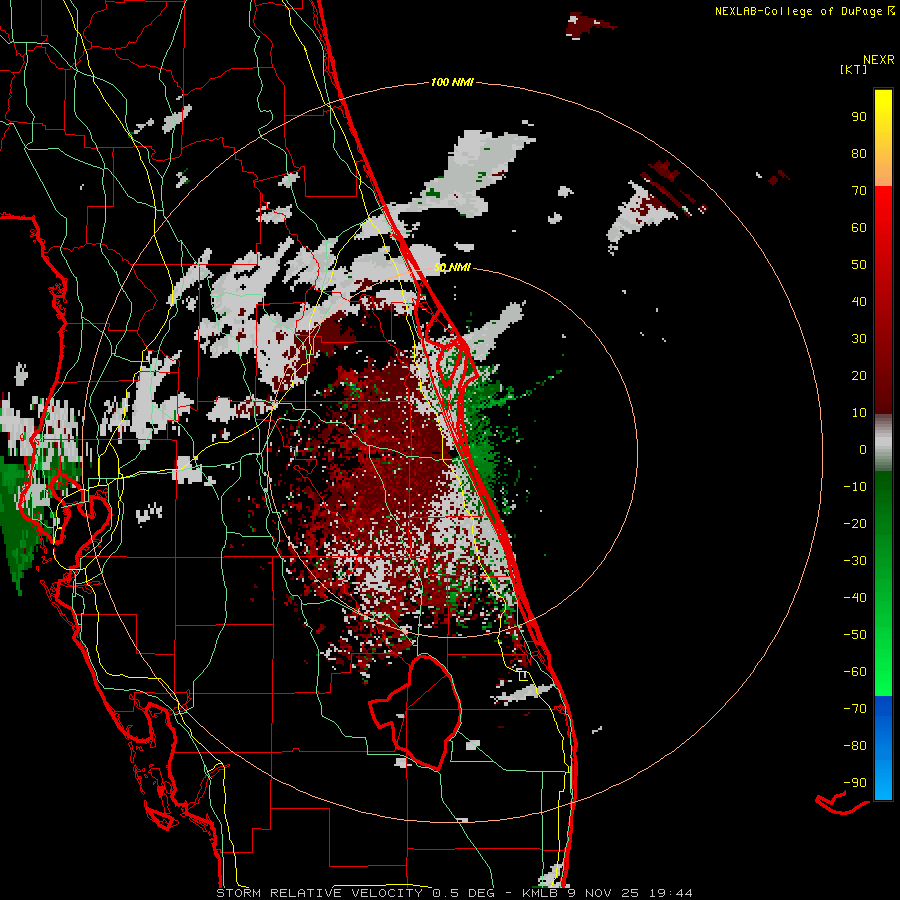The width and height of the screenshot is (900, 900).
Task: Click the 70 knot scale label
Action: pyautogui.click(x=859, y=191)
